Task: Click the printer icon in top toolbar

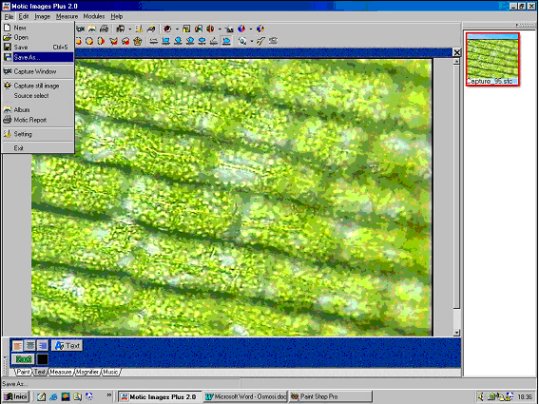Action: click(104, 29)
